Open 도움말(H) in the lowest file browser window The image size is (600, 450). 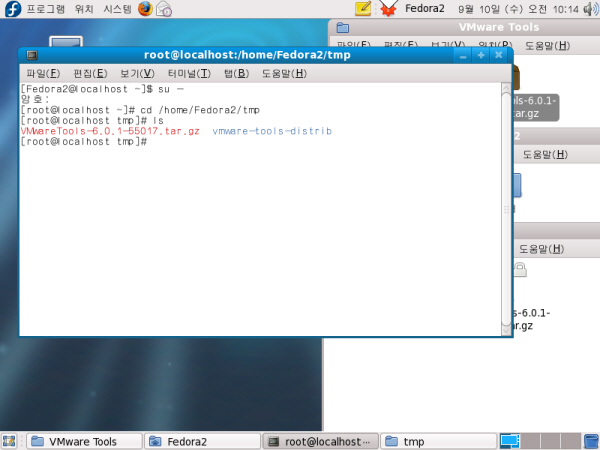pos(541,249)
